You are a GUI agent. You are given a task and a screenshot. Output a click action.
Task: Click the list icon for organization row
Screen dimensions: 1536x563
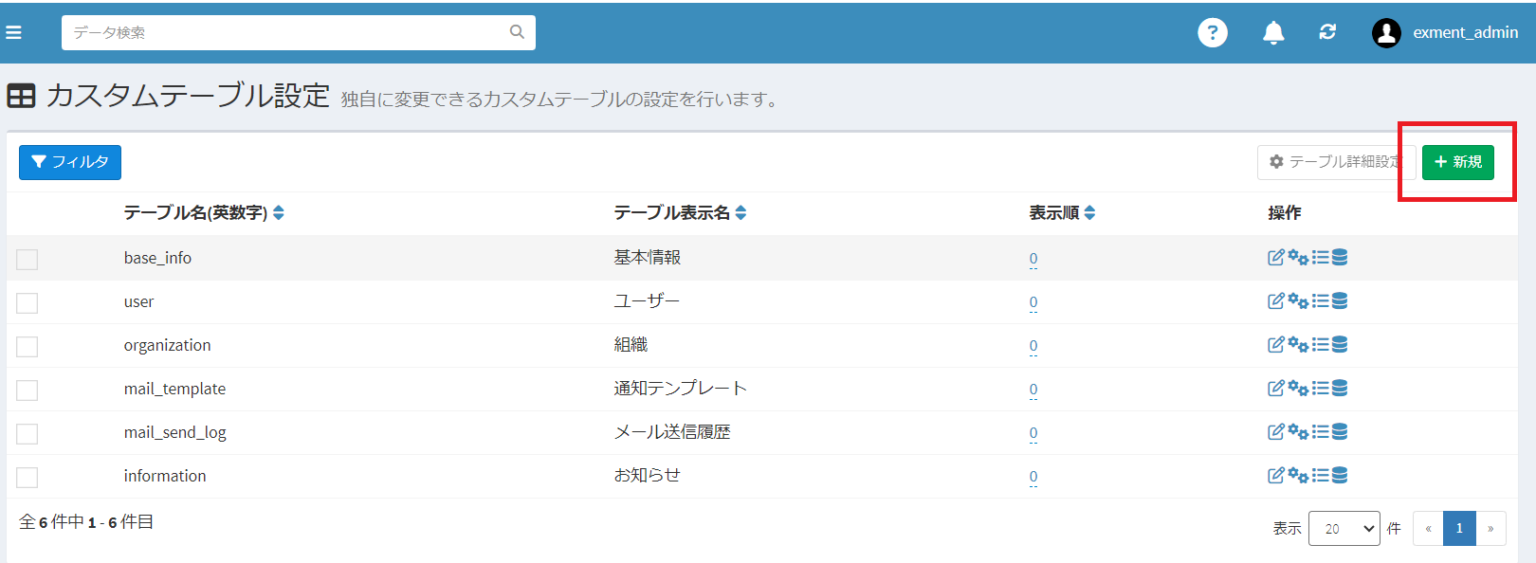(1319, 345)
